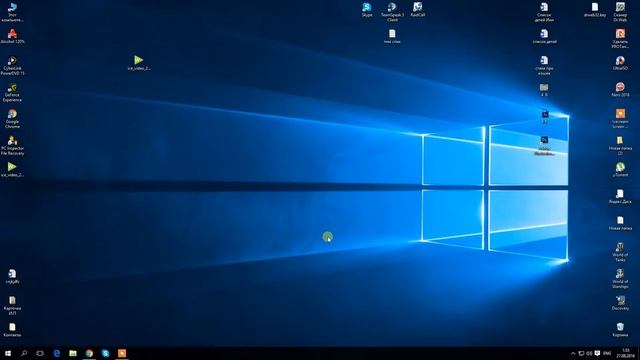The width and height of the screenshot is (640, 360).
Task: Select the cvjkjdfv document icon
Action: coord(12,276)
